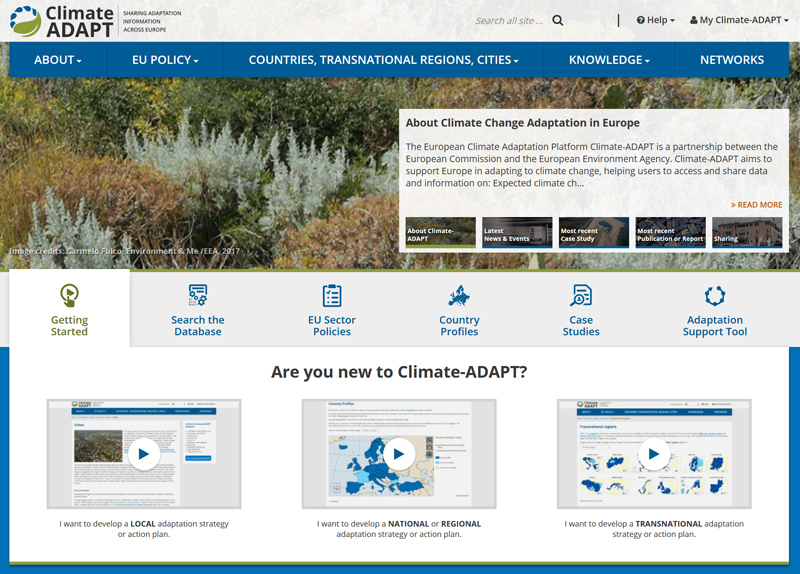Click the Country Profiles Europe map icon
The image size is (800, 574).
click(459, 295)
